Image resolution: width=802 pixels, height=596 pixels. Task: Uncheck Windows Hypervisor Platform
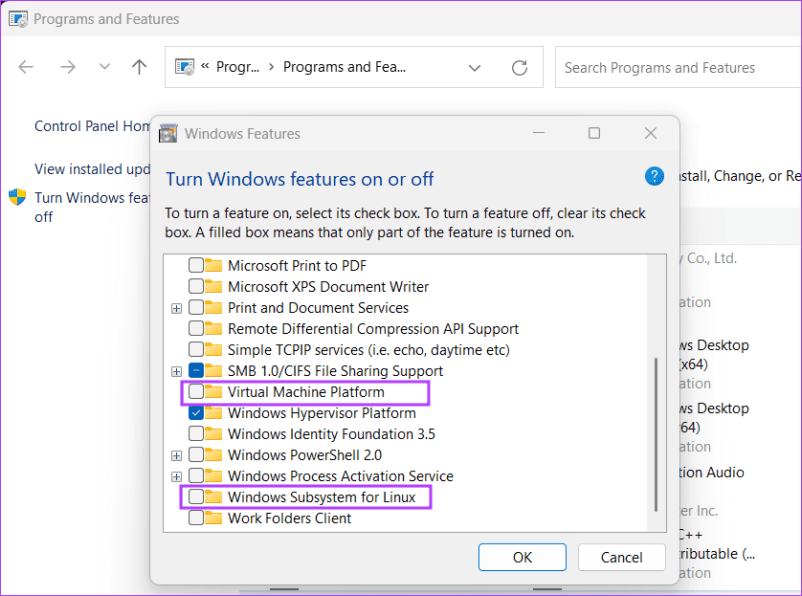click(x=195, y=413)
